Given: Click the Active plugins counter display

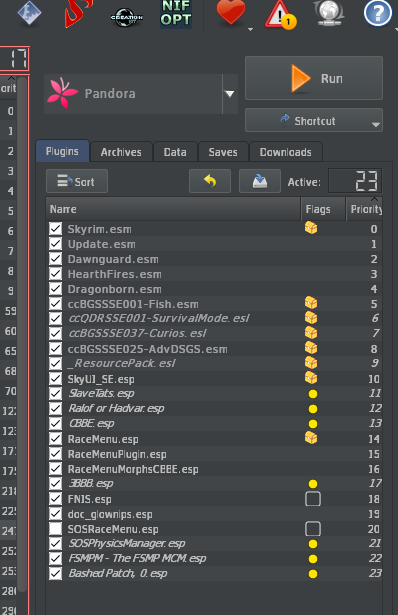Looking at the screenshot, I should pyautogui.click(x=355, y=181).
